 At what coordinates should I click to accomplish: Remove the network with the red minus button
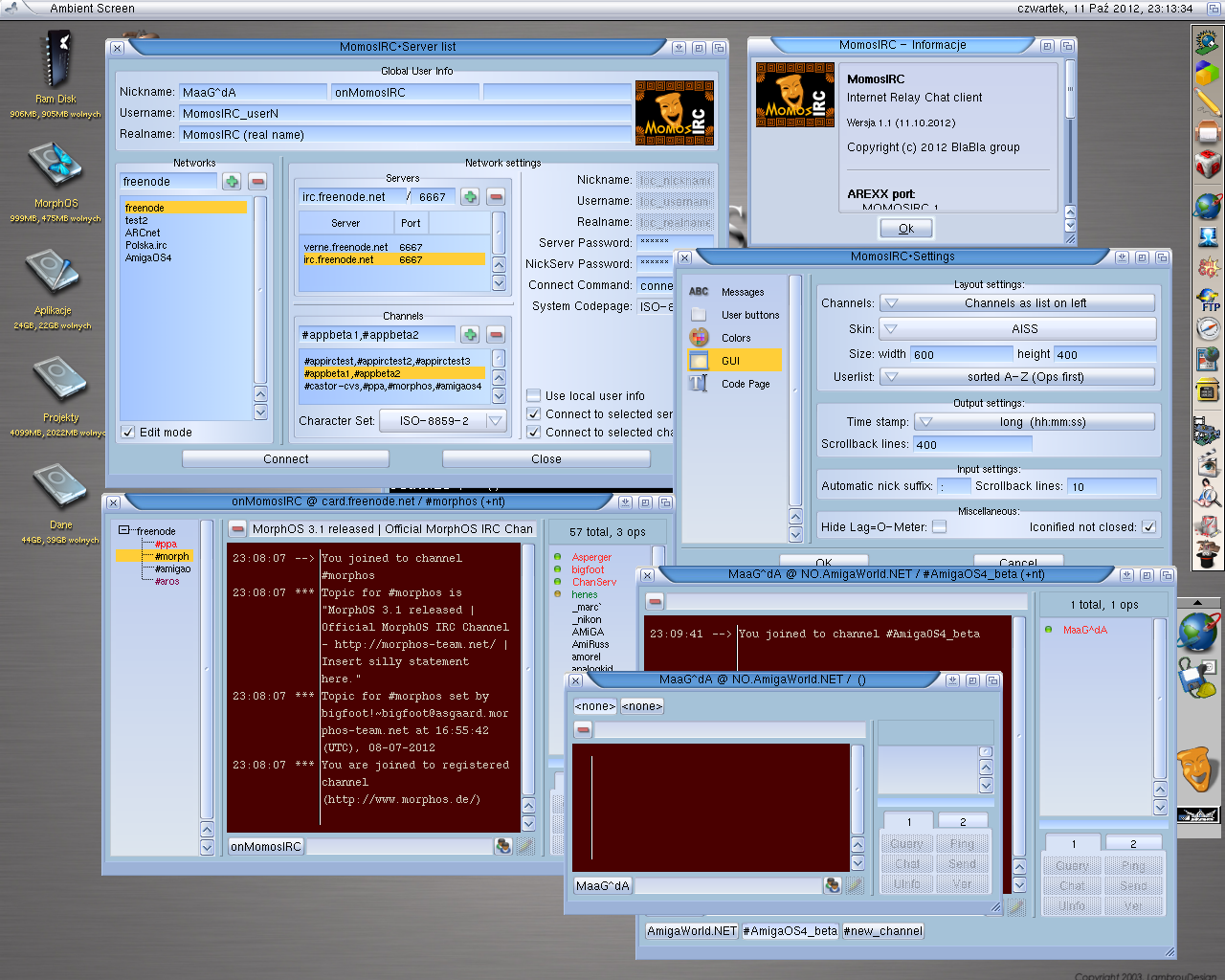click(x=257, y=181)
